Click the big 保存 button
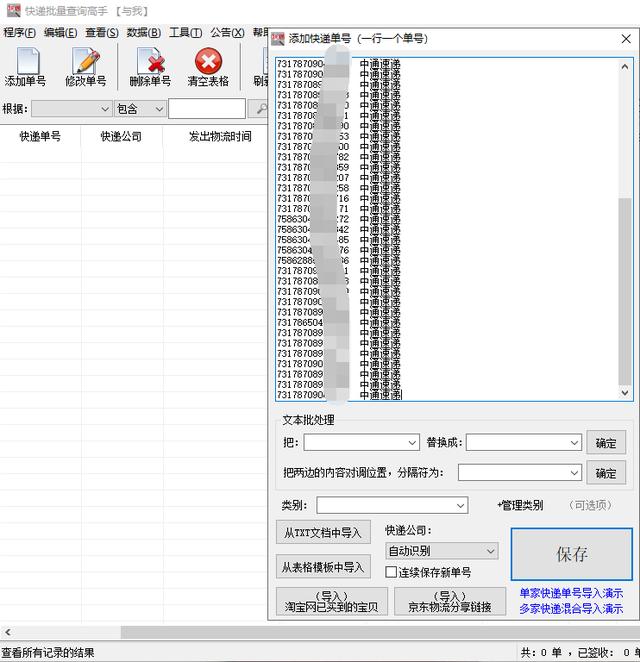This screenshot has height=662, width=640. [572, 554]
